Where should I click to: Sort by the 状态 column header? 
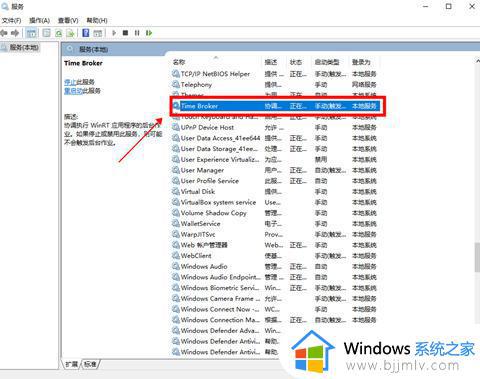tap(296, 62)
